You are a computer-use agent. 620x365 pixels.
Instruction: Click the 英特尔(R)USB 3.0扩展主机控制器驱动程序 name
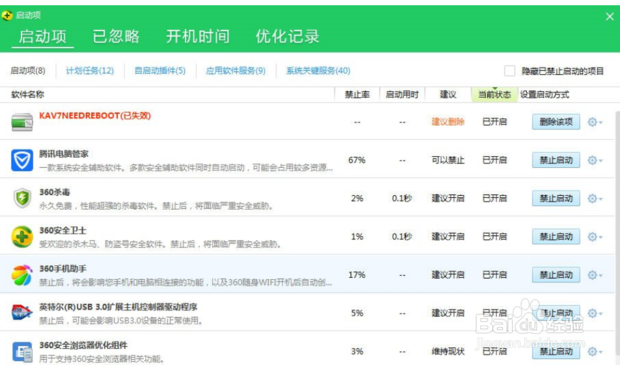coord(118,307)
